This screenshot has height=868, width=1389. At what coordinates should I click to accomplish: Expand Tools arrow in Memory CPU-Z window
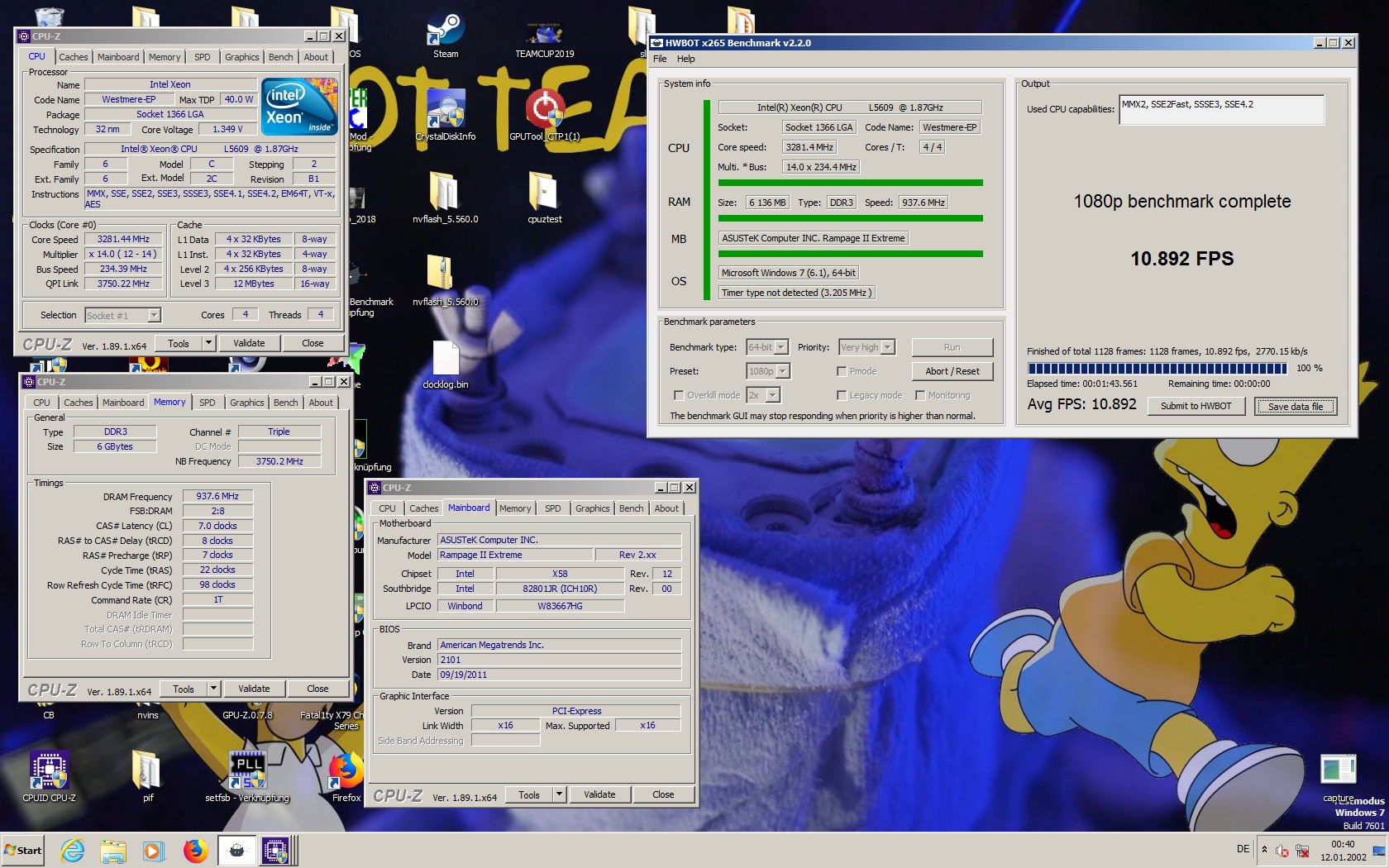[213, 689]
